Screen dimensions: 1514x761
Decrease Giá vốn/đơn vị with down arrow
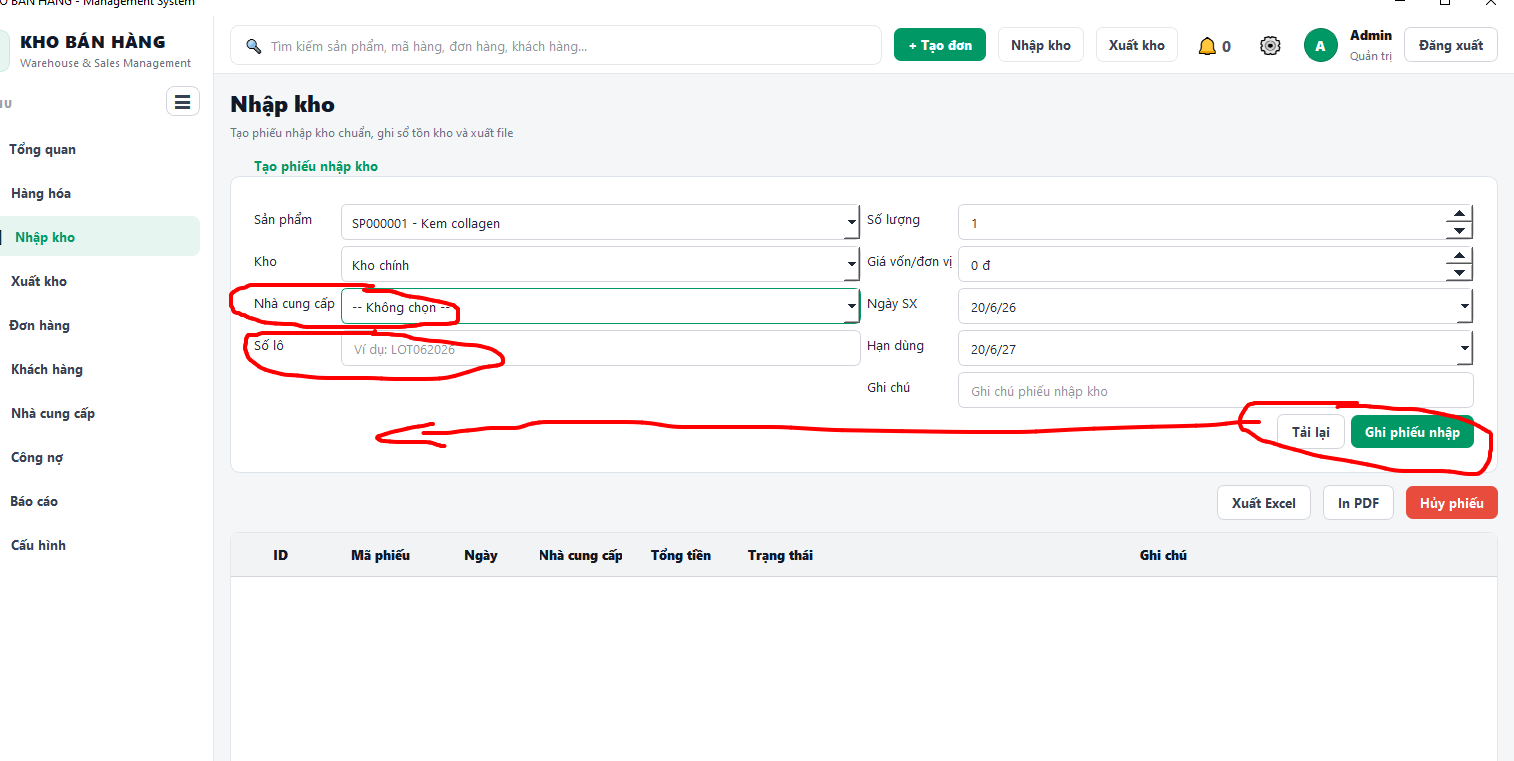pyautogui.click(x=1459, y=273)
